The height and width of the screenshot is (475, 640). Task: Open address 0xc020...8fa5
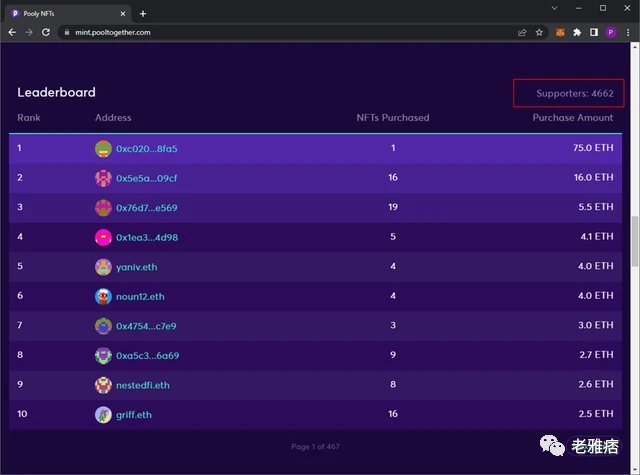click(147, 149)
